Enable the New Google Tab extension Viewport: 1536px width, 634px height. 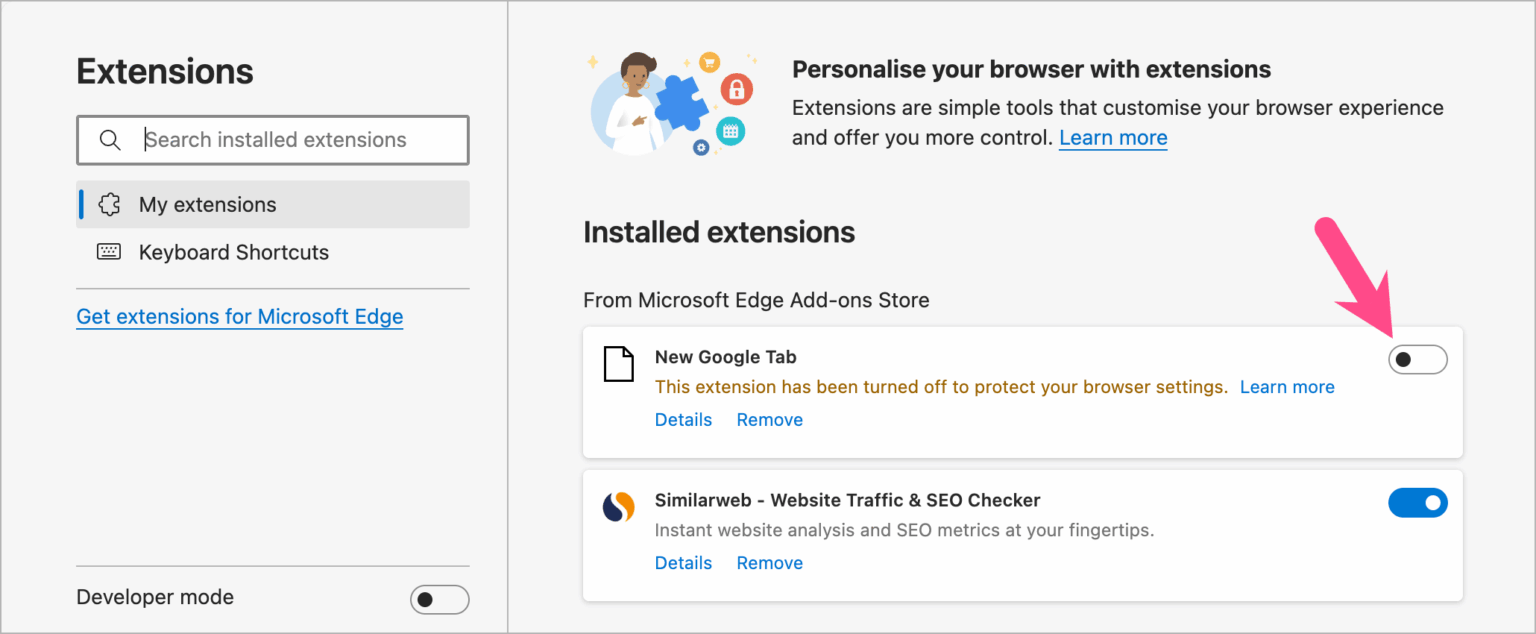tap(1417, 359)
